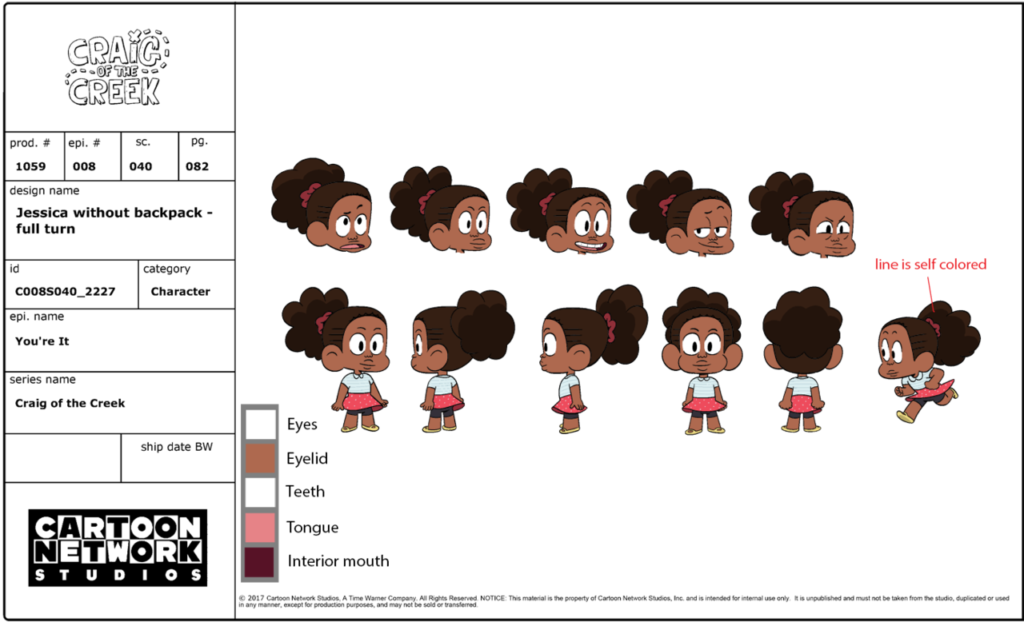The height and width of the screenshot is (622, 1024).
Task: Click the head with toothy grin expression
Action: (x=560, y=212)
